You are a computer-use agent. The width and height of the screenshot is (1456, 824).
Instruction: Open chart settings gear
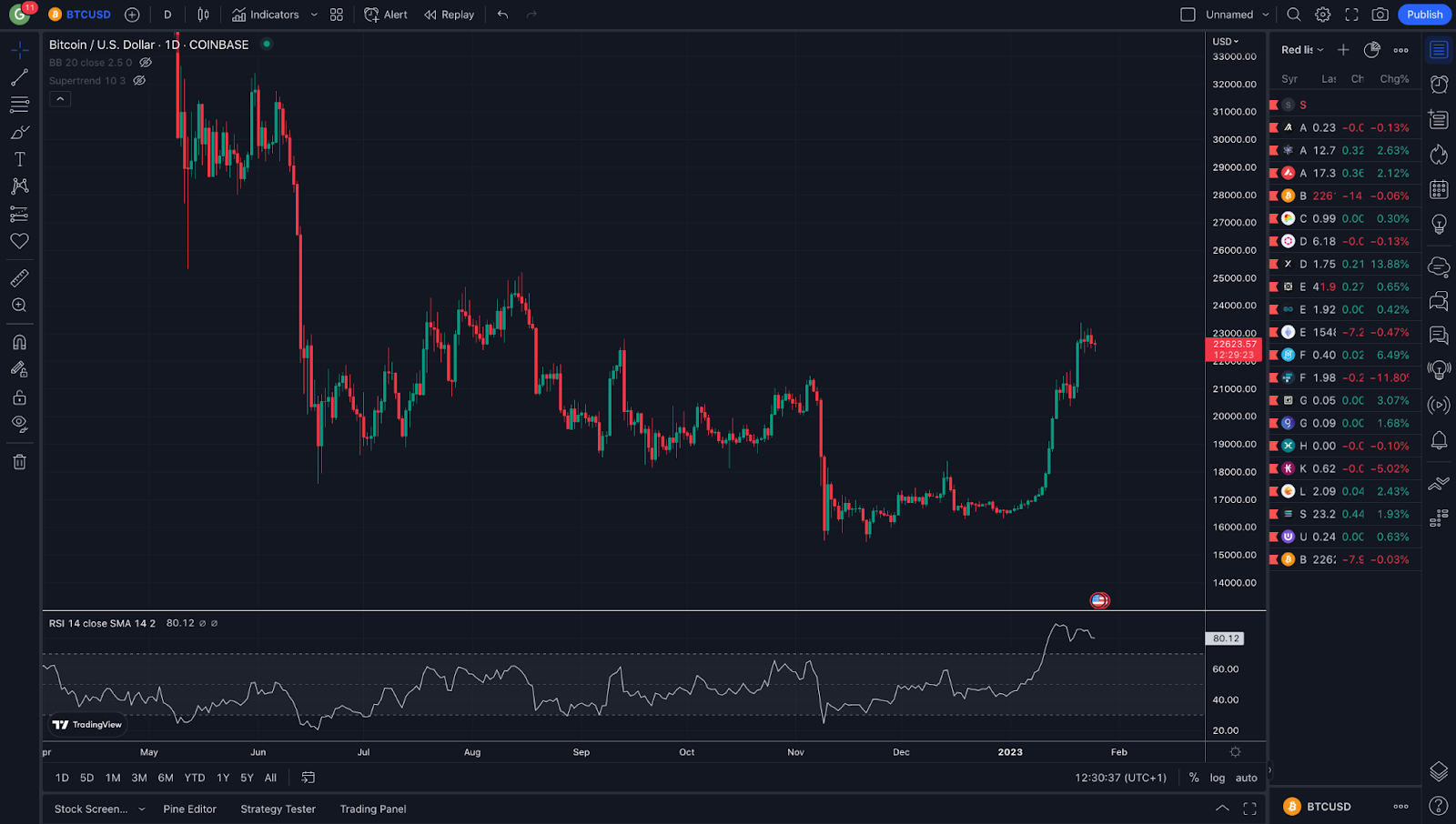click(1323, 15)
